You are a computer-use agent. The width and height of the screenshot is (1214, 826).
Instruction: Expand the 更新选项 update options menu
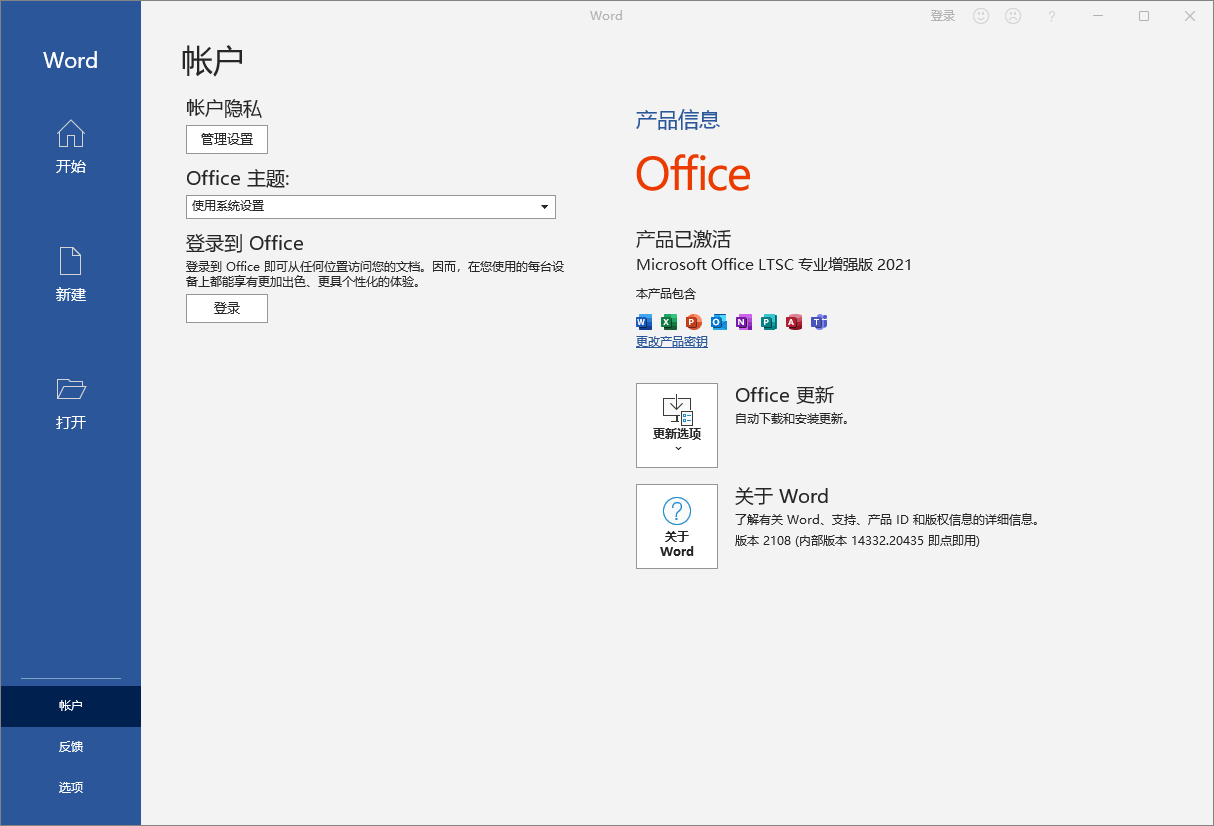(x=677, y=425)
